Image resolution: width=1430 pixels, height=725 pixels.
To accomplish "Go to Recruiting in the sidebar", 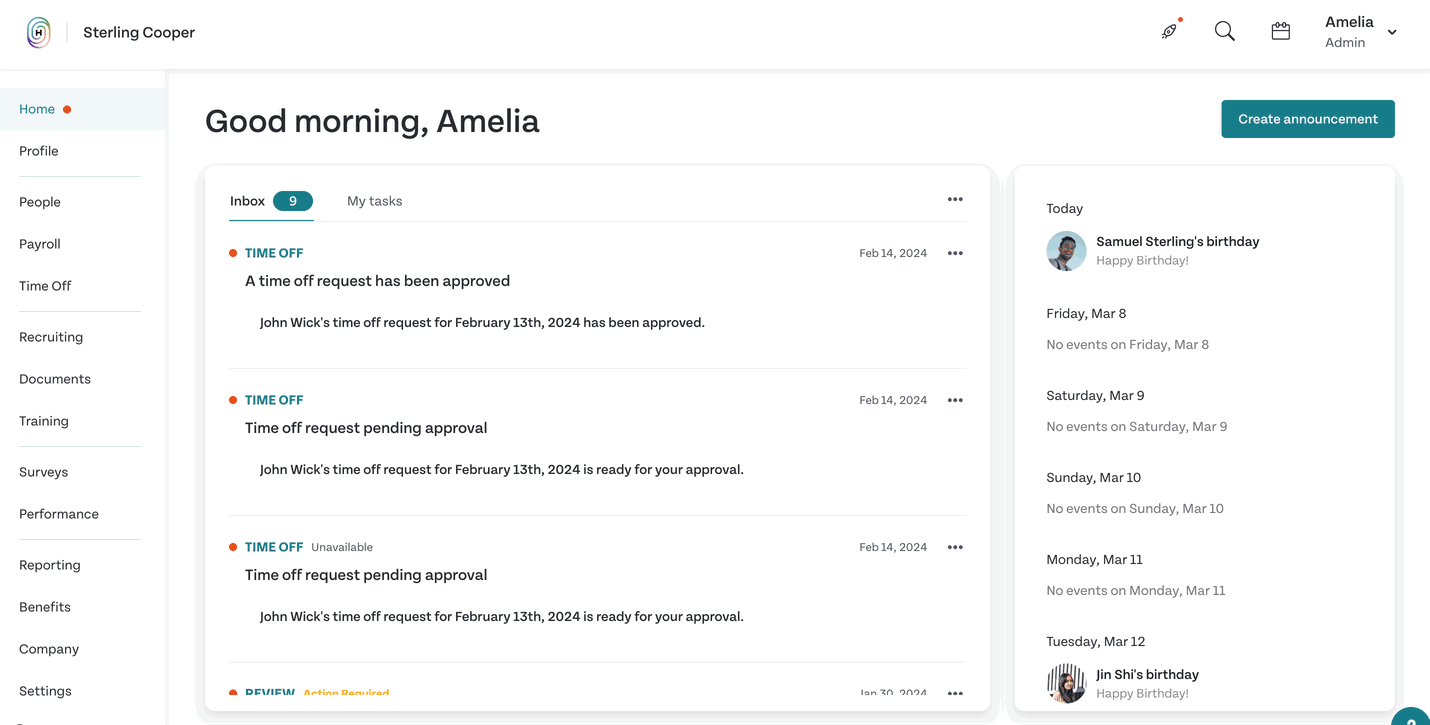I will pyautogui.click(x=51, y=337).
